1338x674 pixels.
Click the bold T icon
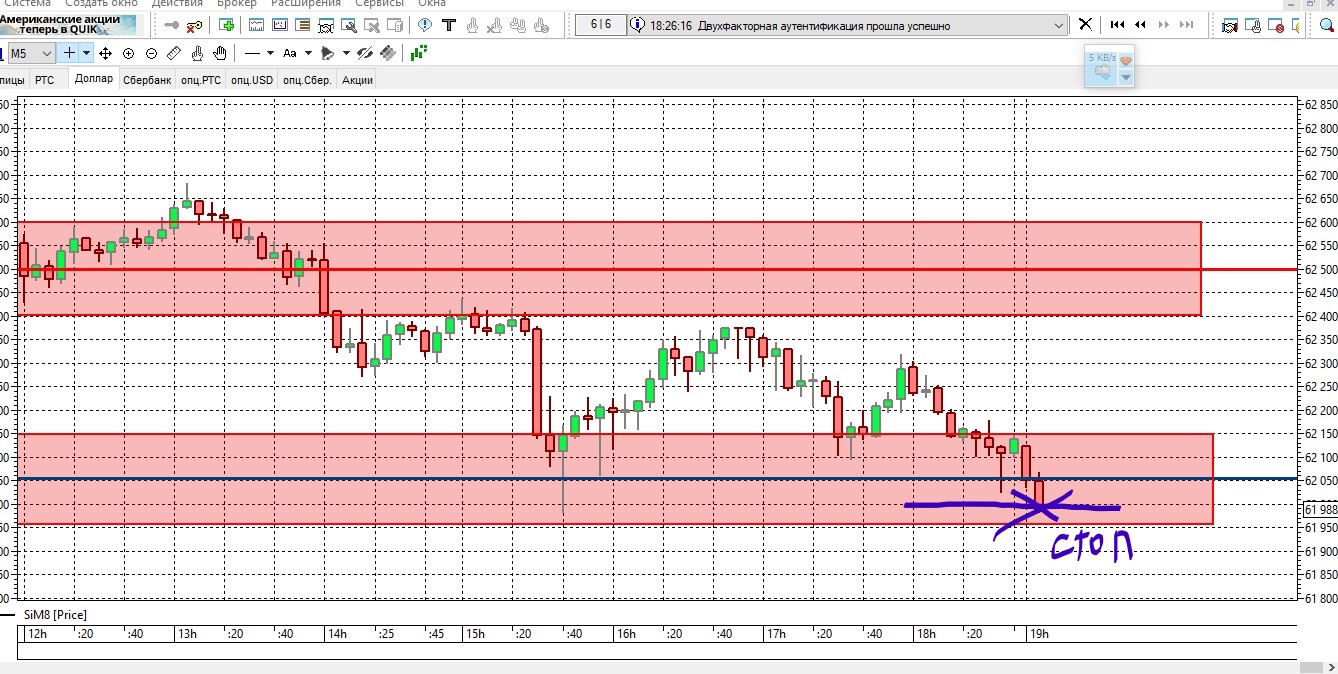449,25
